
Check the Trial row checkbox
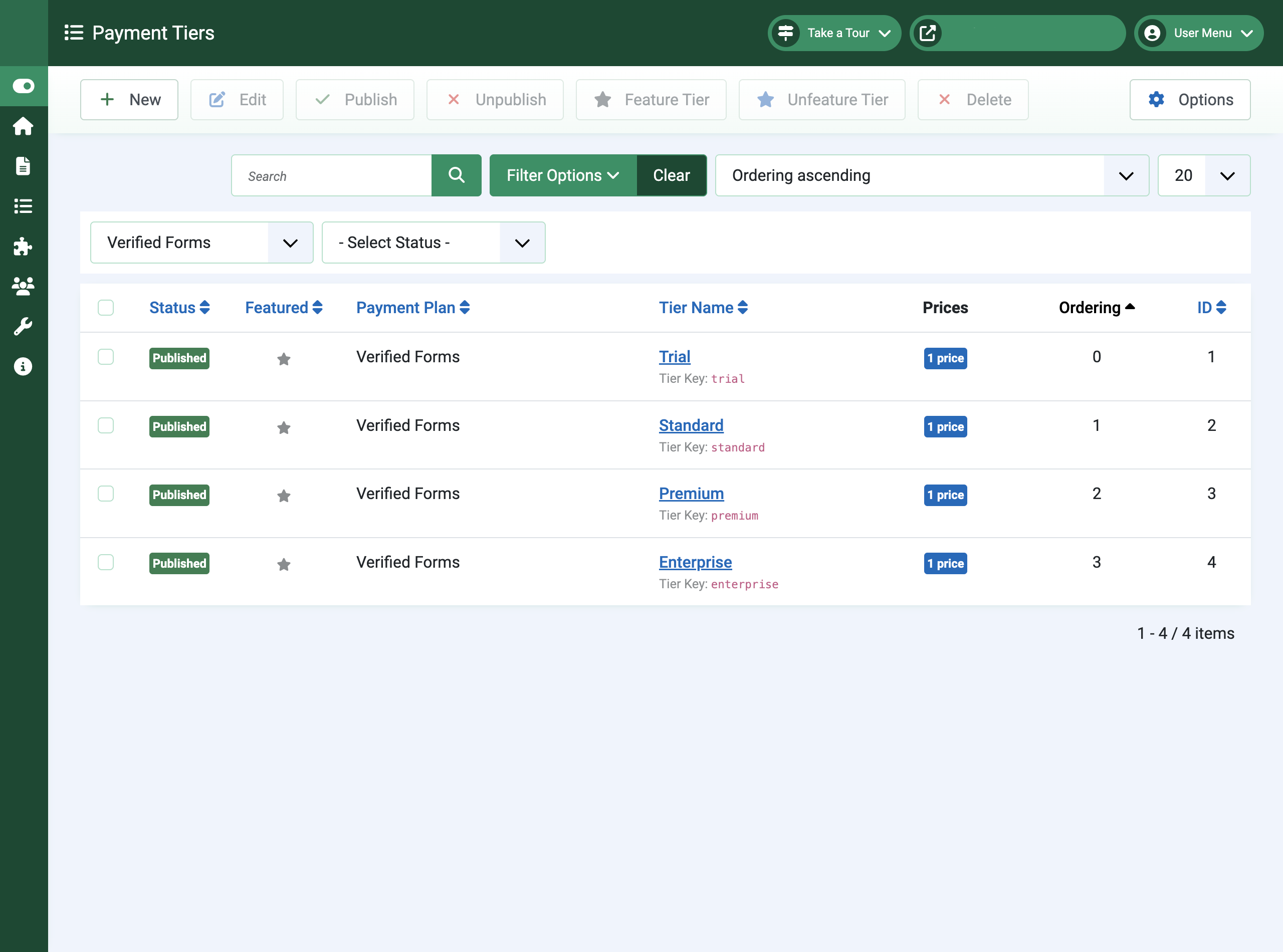(106, 357)
